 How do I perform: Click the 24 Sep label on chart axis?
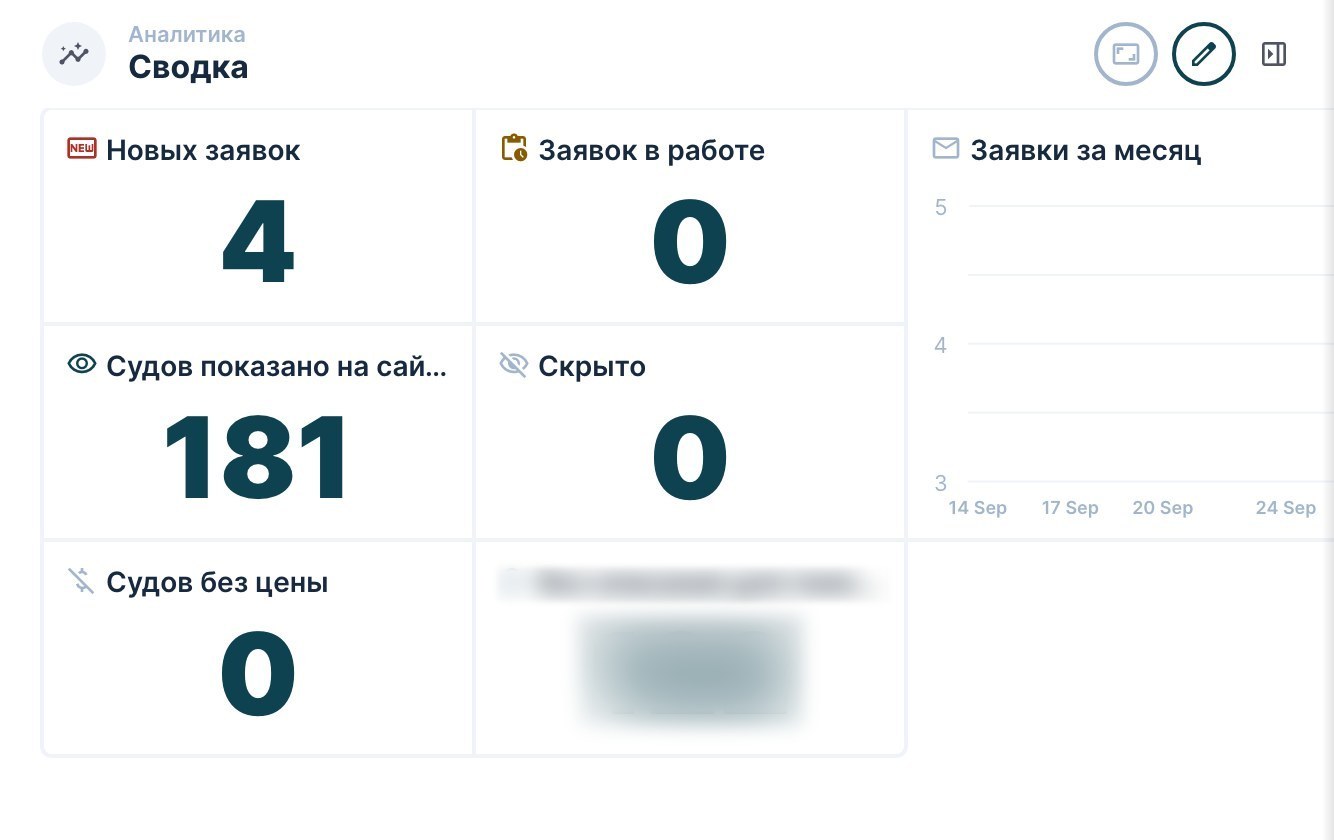pos(1286,508)
